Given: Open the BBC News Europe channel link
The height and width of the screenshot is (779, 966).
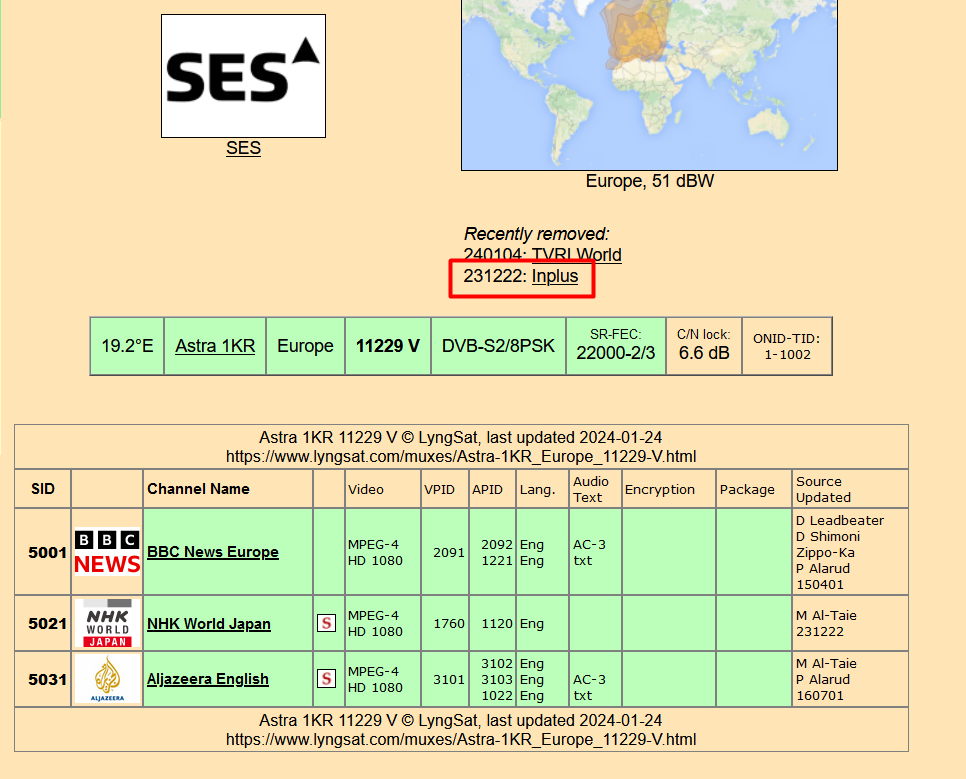Looking at the screenshot, I should click(x=213, y=552).
